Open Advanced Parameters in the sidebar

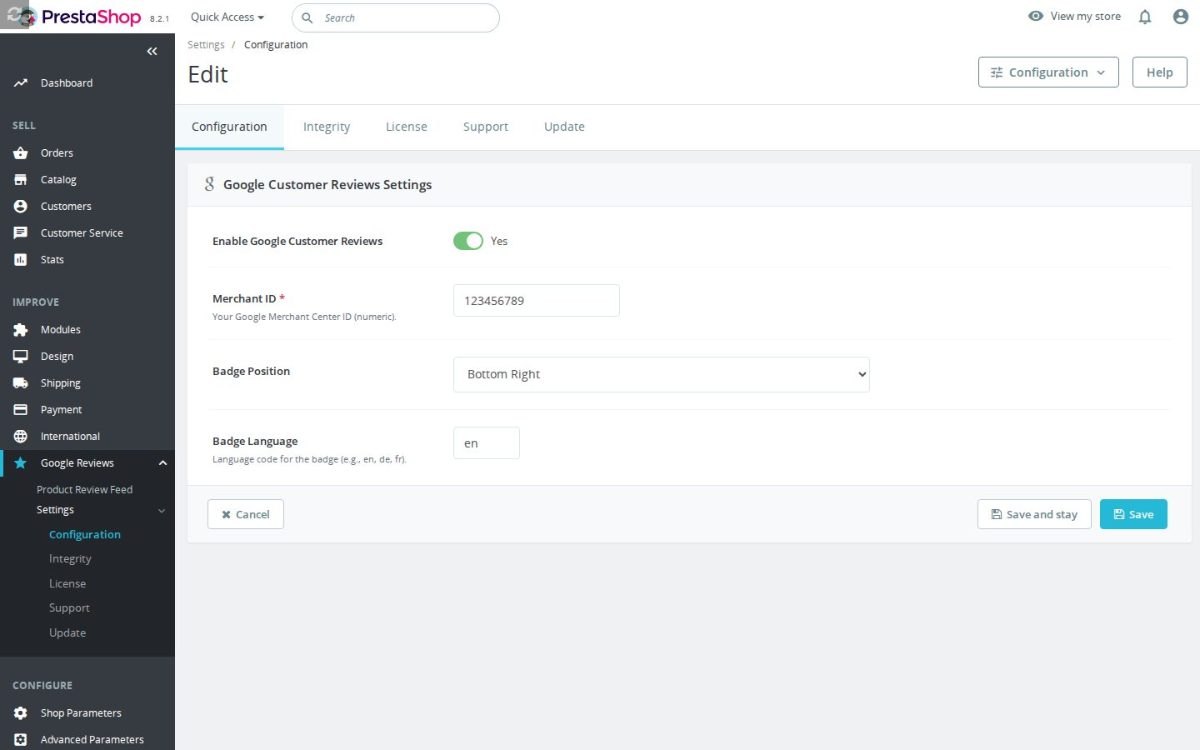click(92, 740)
